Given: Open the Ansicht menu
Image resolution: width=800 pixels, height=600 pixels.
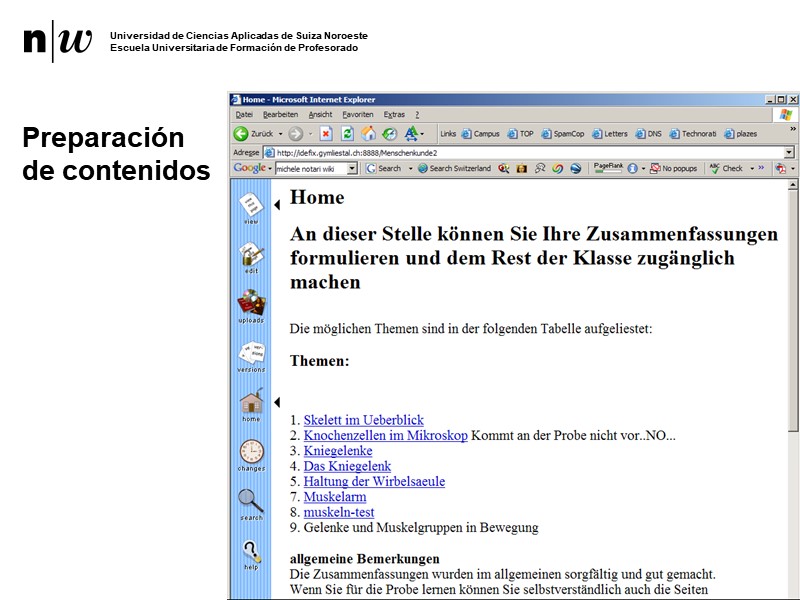Looking at the screenshot, I should (320, 115).
